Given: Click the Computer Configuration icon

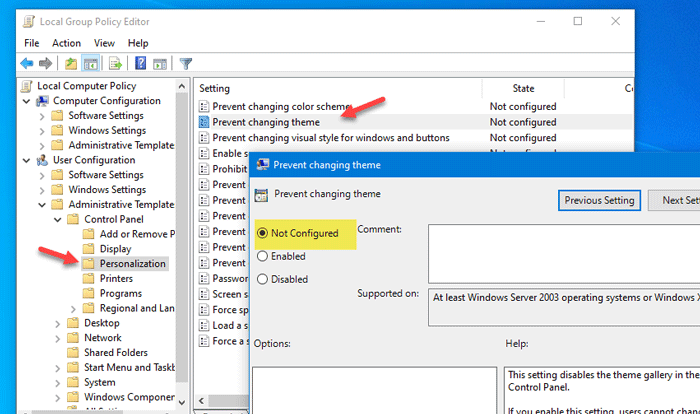Looking at the screenshot, I should tap(42, 101).
